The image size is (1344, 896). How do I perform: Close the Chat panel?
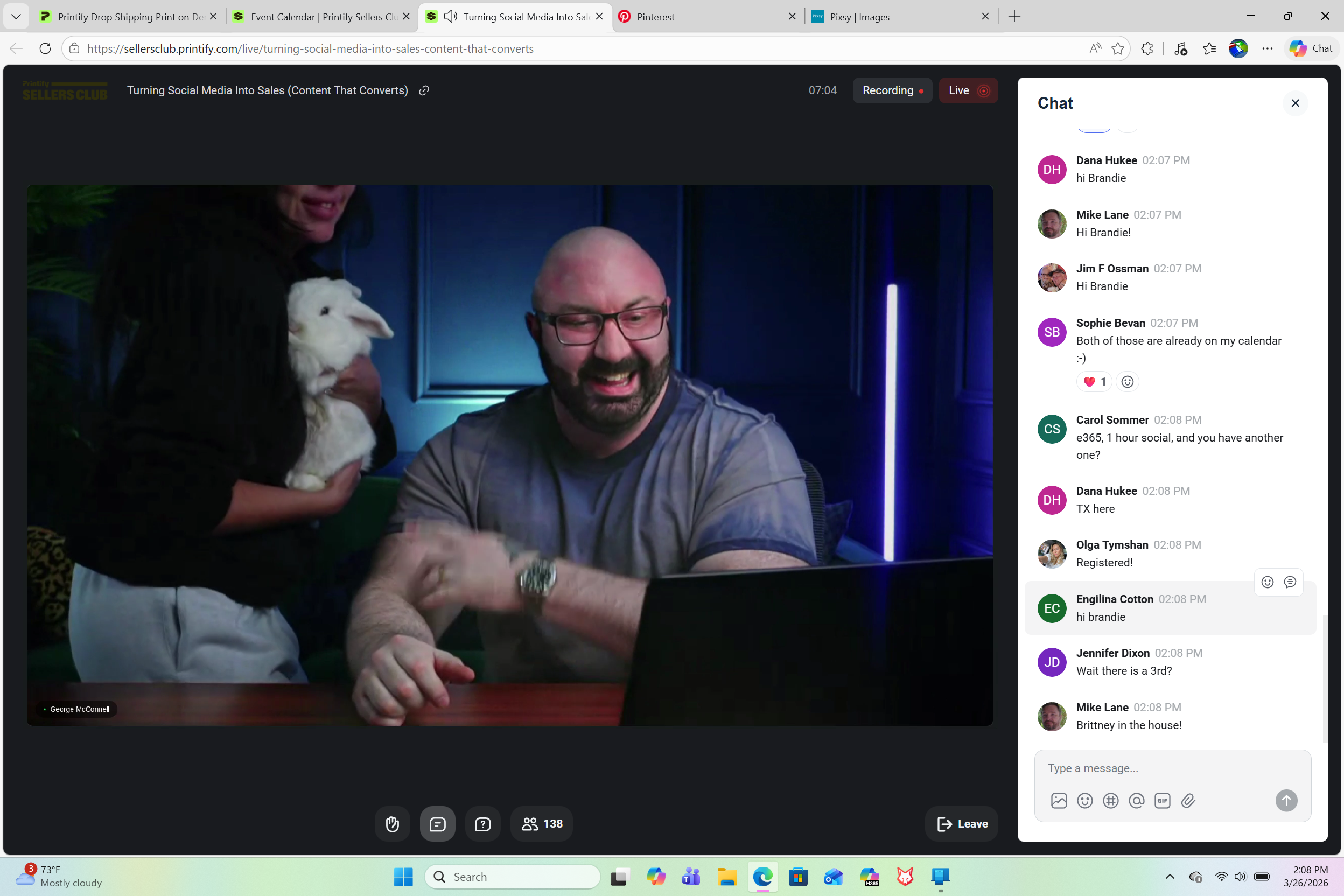tap(1295, 103)
